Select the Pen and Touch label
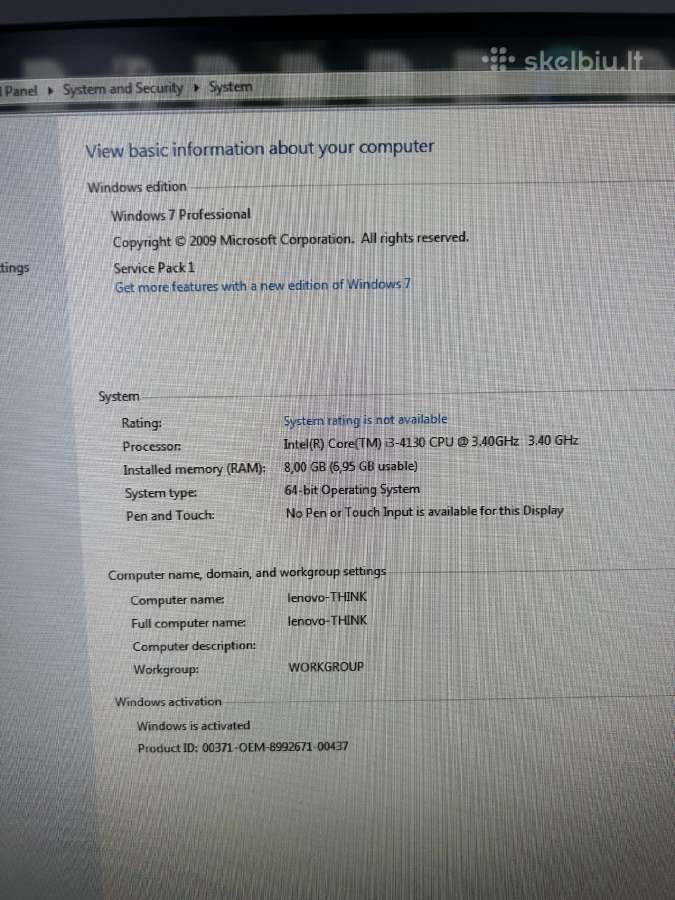675x900 pixels. click(170, 516)
